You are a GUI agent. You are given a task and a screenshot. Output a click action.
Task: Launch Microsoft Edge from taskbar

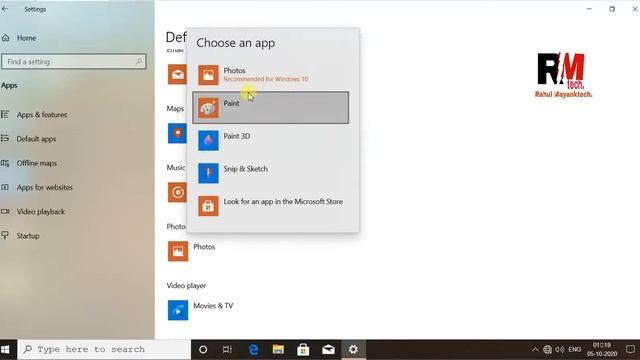(253, 349)
